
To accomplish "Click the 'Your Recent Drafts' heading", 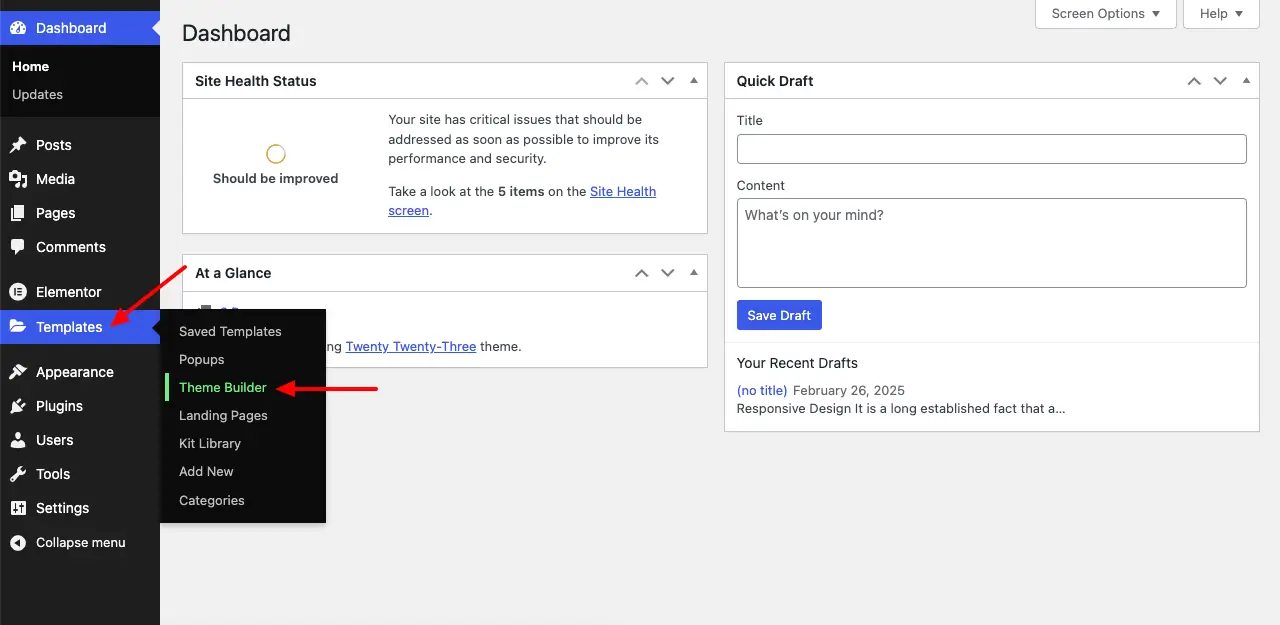I will [x=797, y=363].
